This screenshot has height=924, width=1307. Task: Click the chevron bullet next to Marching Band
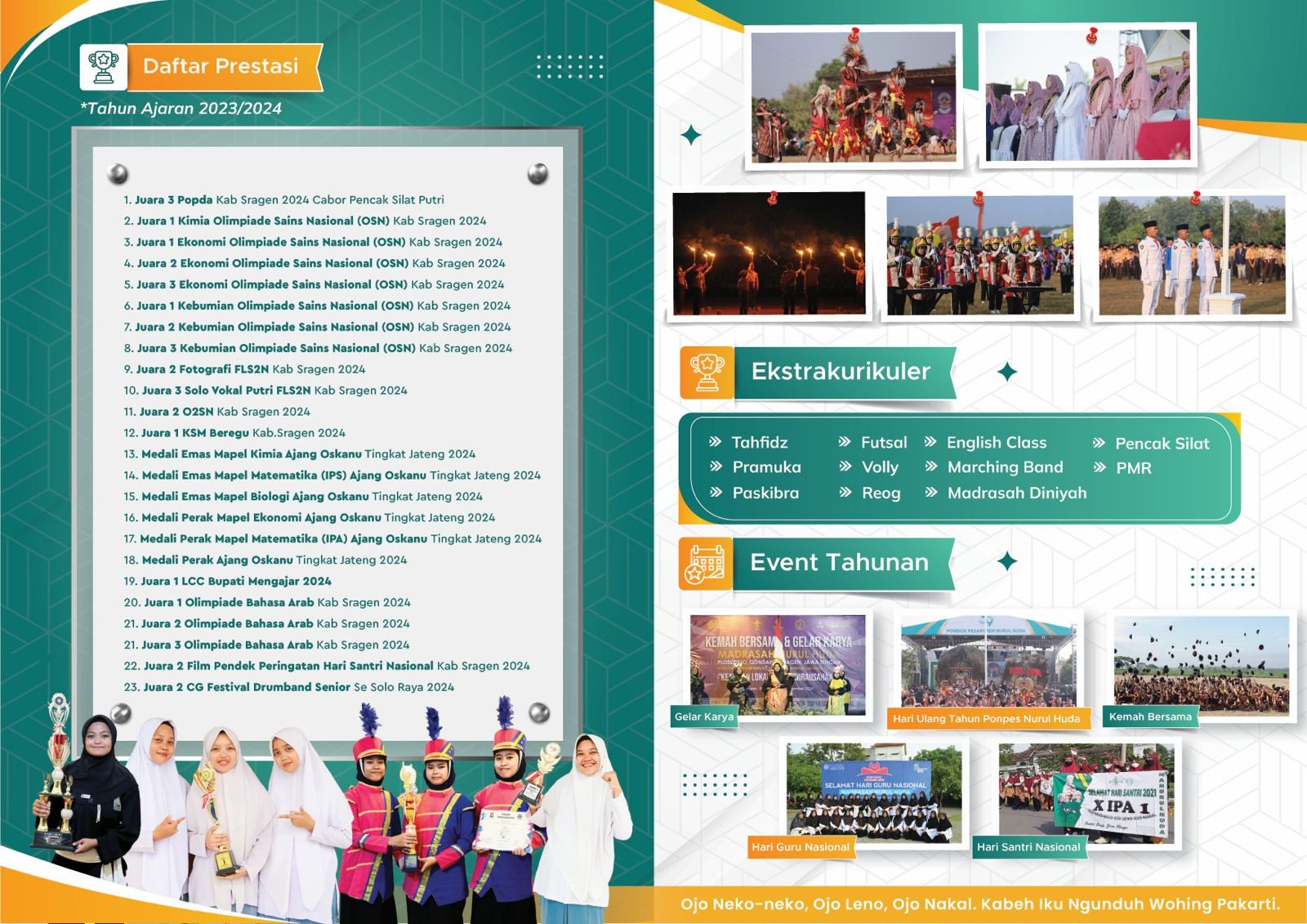(x=931, y=466)
